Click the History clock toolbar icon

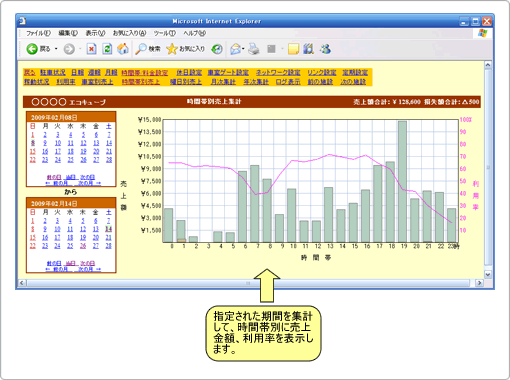[x=217, y=49]
